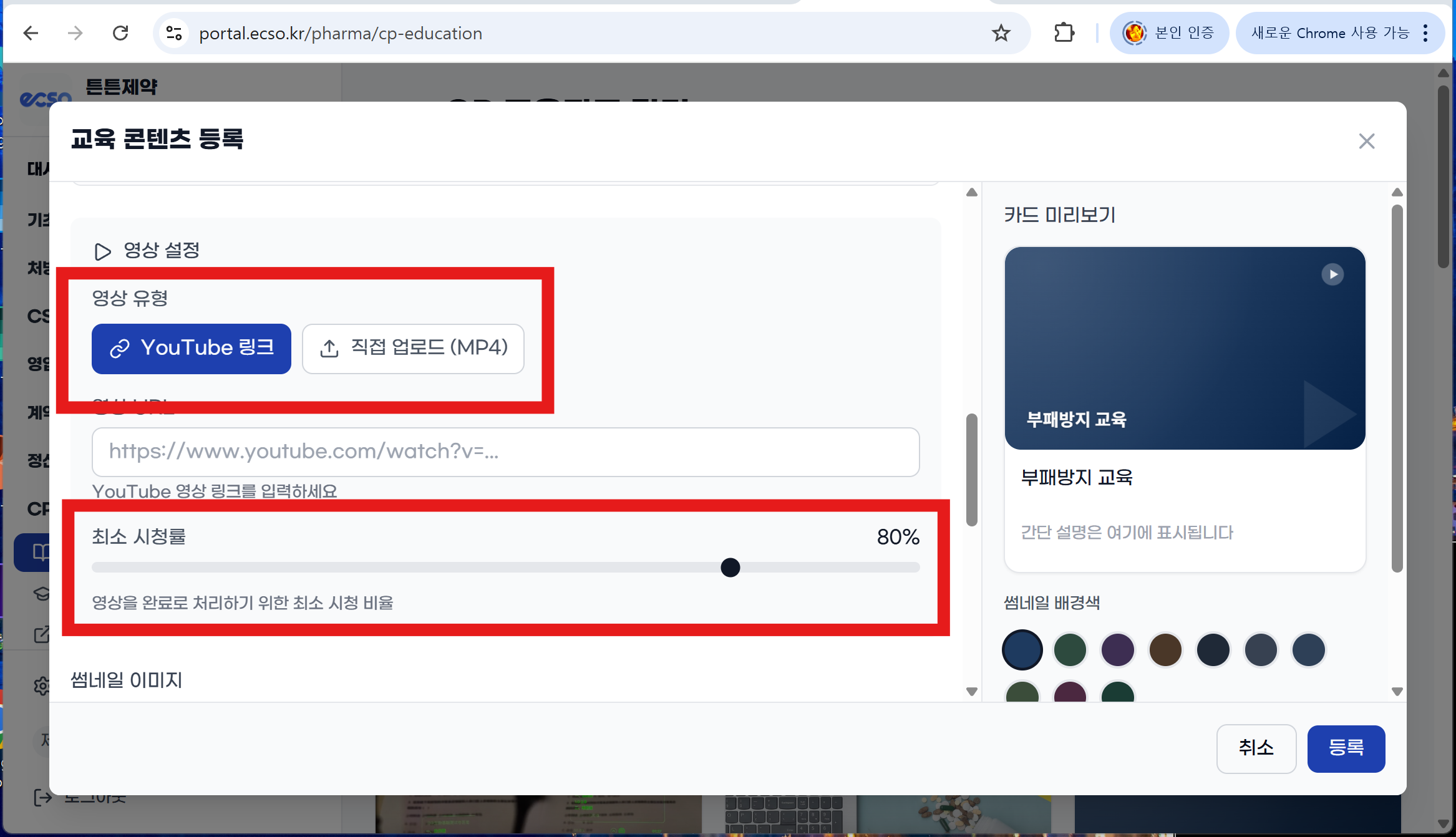Choose the brown thumbnail background color
The width and height of the screenshot is (1456, 837).
(x=1165, y=650)
